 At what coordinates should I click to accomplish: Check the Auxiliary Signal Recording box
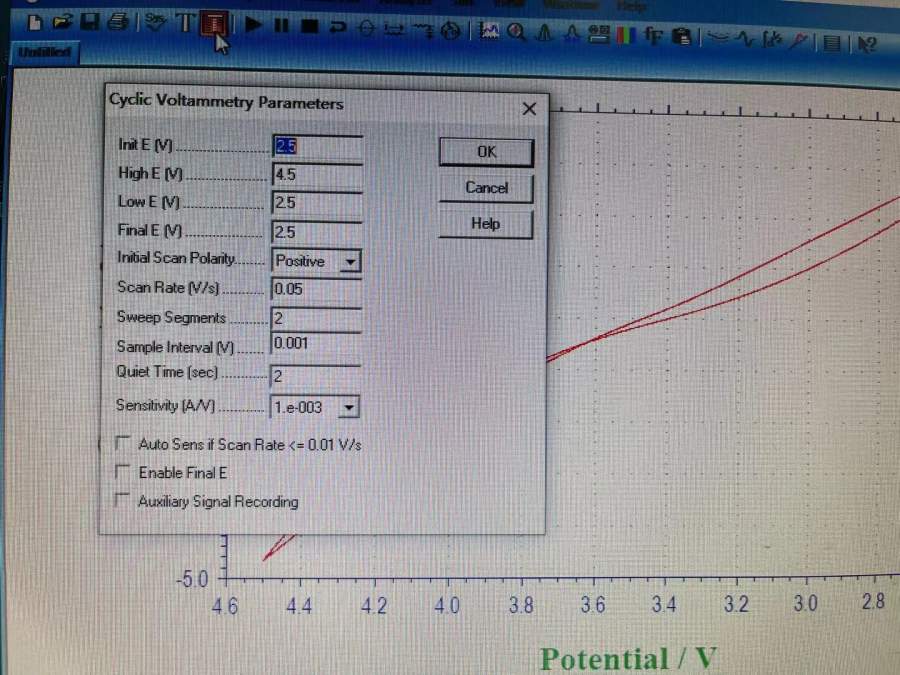tap(124, 501)
